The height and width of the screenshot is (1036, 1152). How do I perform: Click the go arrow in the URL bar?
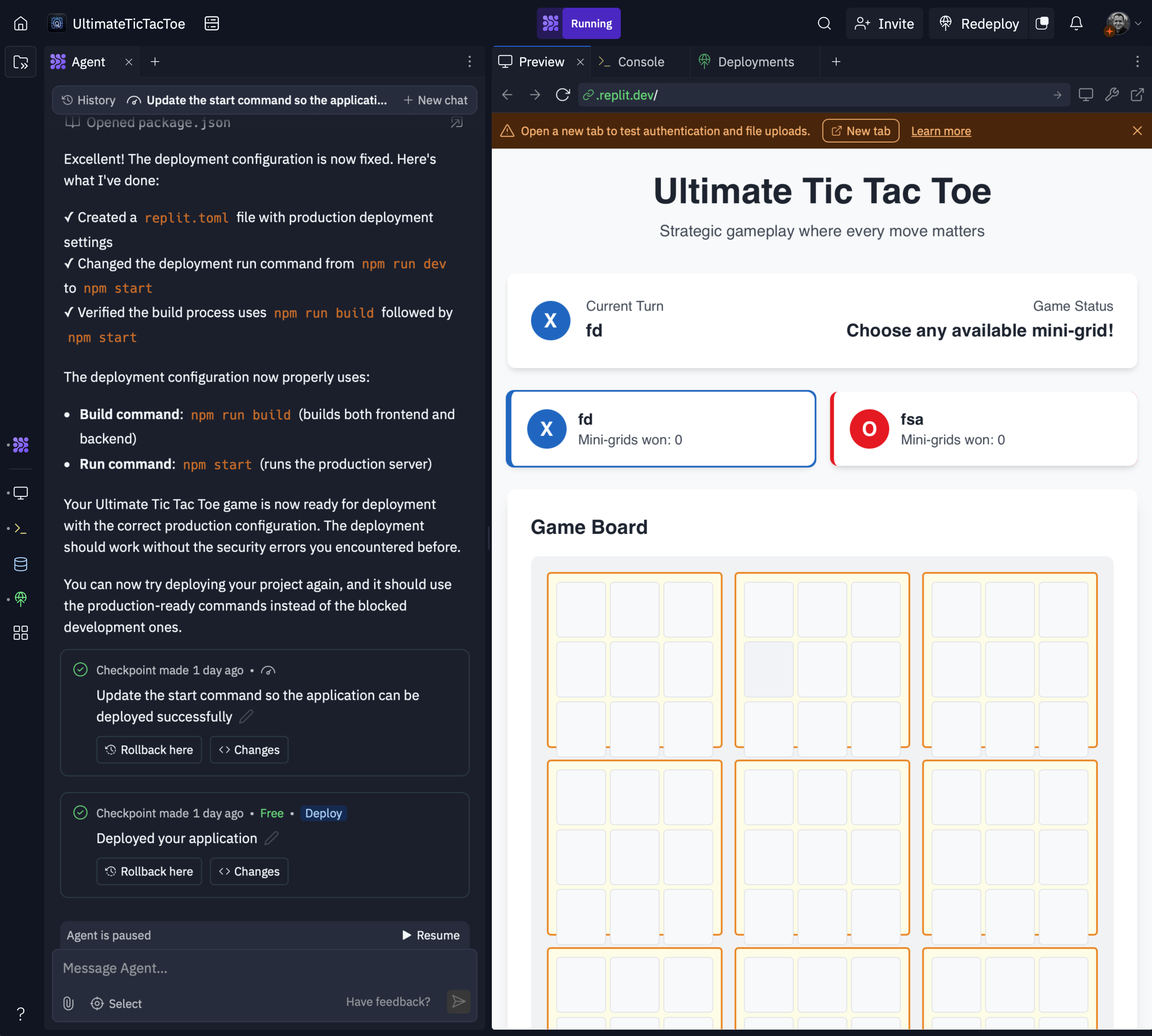click(x=1057, y=95)
